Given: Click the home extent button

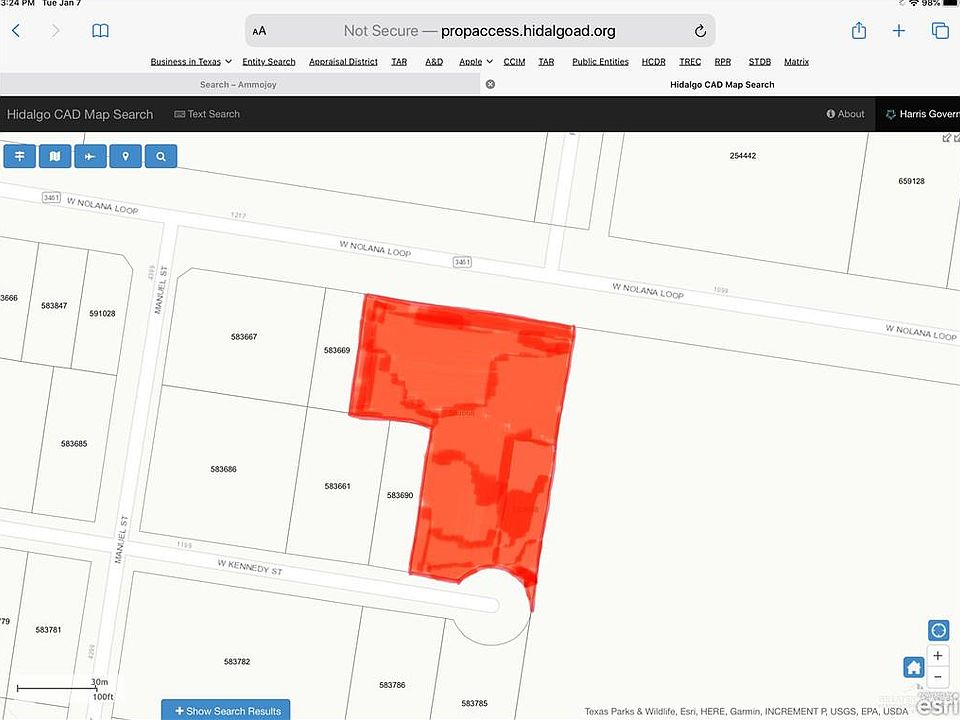Looking at the screenshot, I should point(913,667).
